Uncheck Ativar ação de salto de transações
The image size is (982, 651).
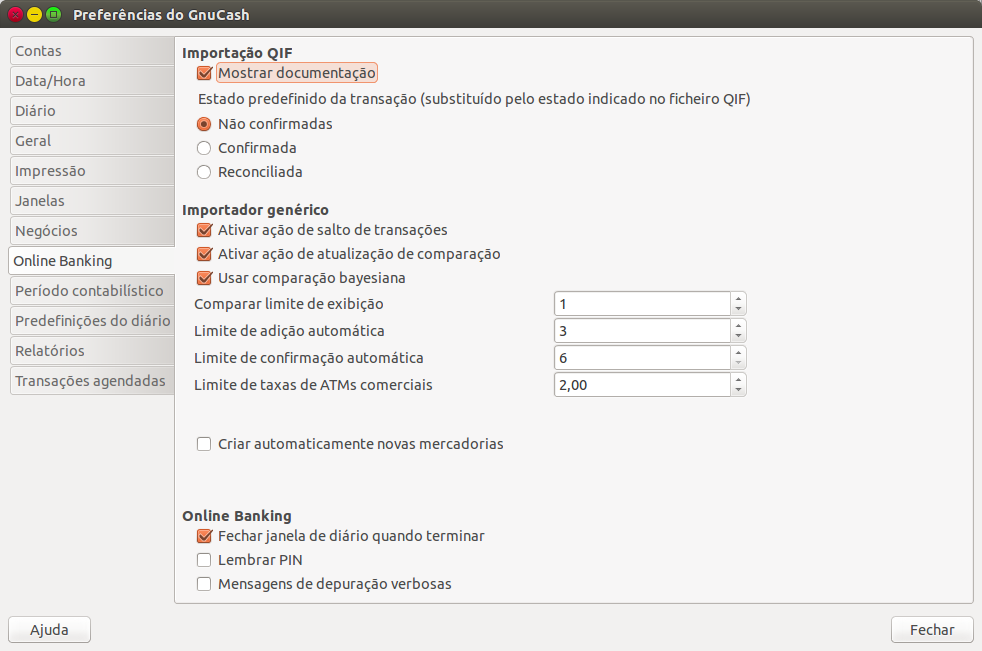tap(205, 230)
